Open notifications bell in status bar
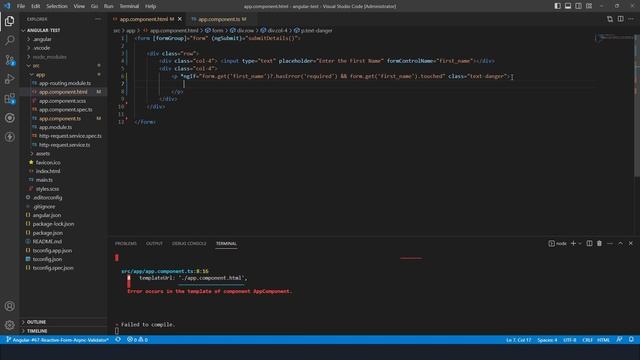Viewport: 640px width, 360px height. point(631,340)
